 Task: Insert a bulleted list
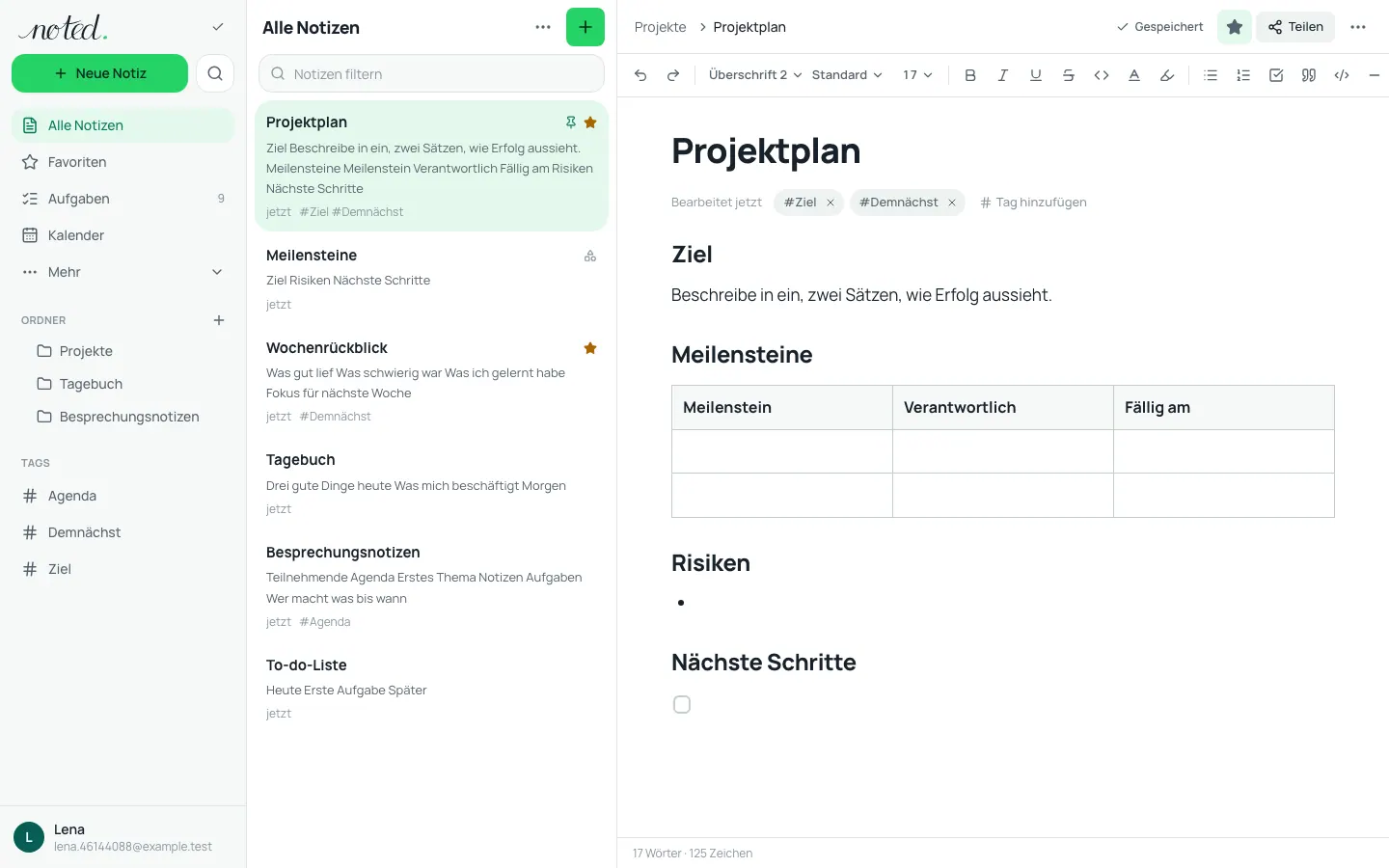(1211, 75)
